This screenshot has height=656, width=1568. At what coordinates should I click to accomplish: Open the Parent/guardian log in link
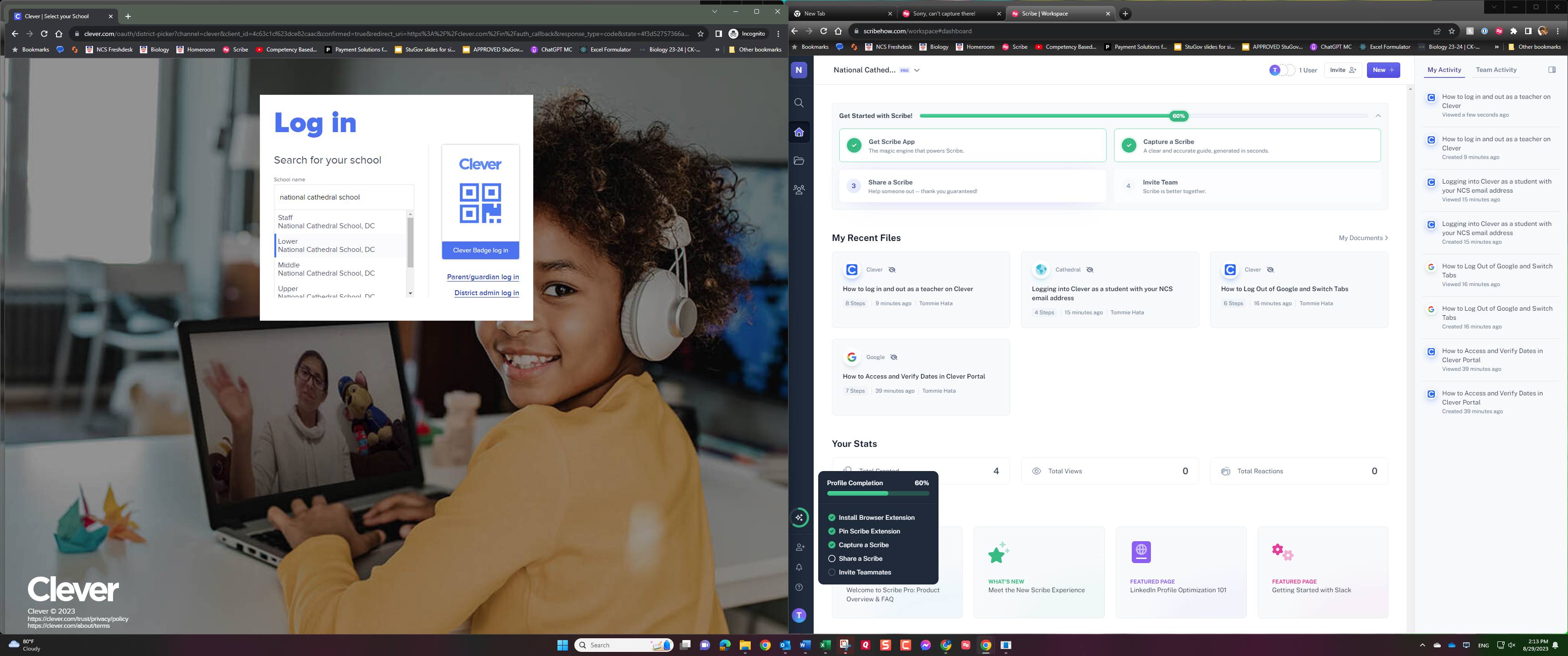tap(483, 277)
